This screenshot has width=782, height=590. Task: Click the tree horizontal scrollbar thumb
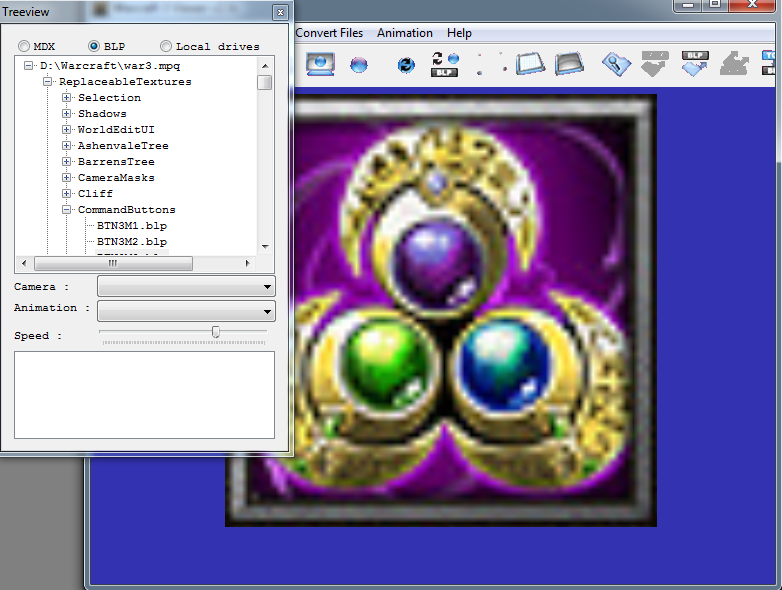(113, 263)
